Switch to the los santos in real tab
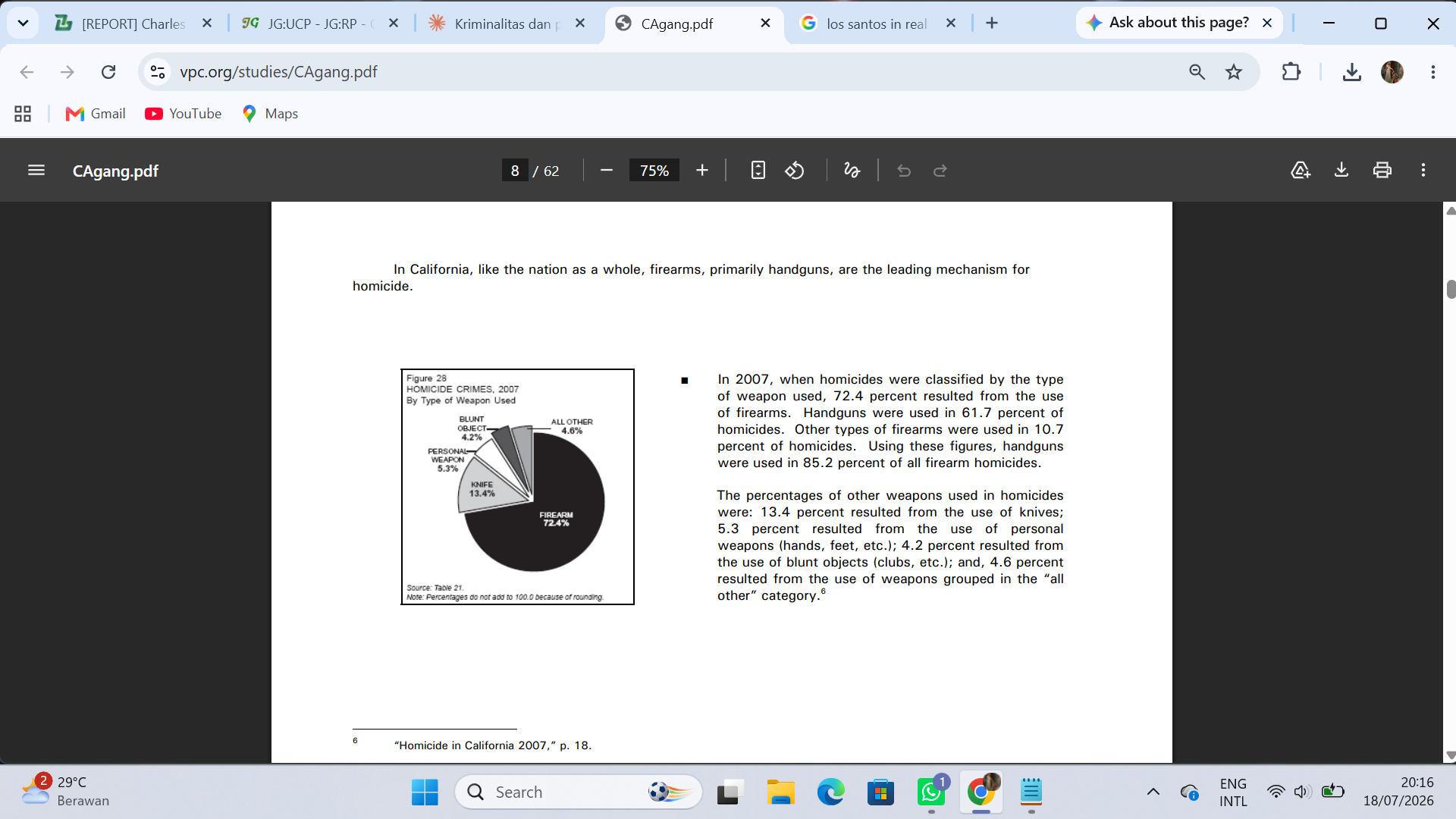 point(879,24)
